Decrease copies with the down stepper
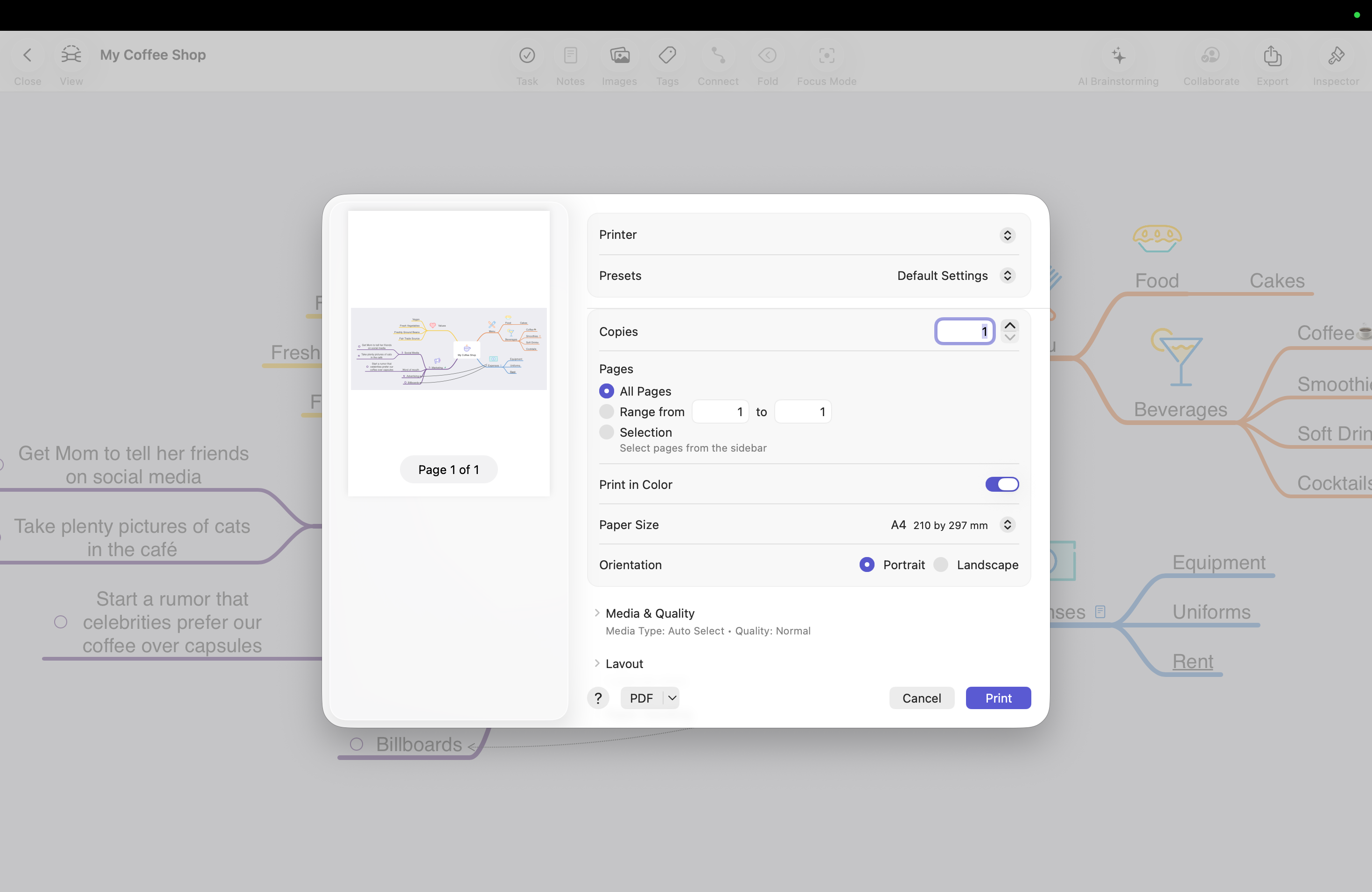 pyautogui.click(x=1009, y=337)
